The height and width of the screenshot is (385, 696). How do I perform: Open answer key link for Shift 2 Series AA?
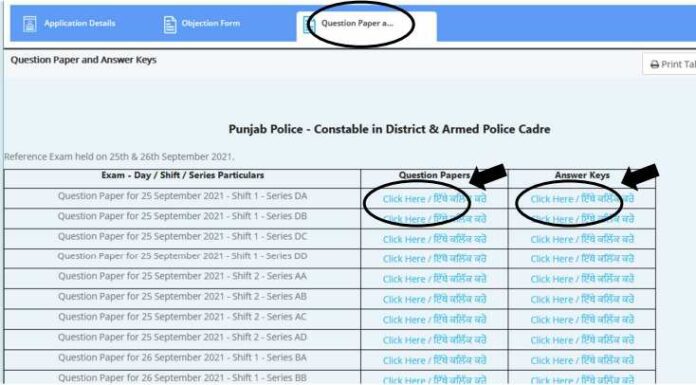pyautogui.click(x=582, y=279)
